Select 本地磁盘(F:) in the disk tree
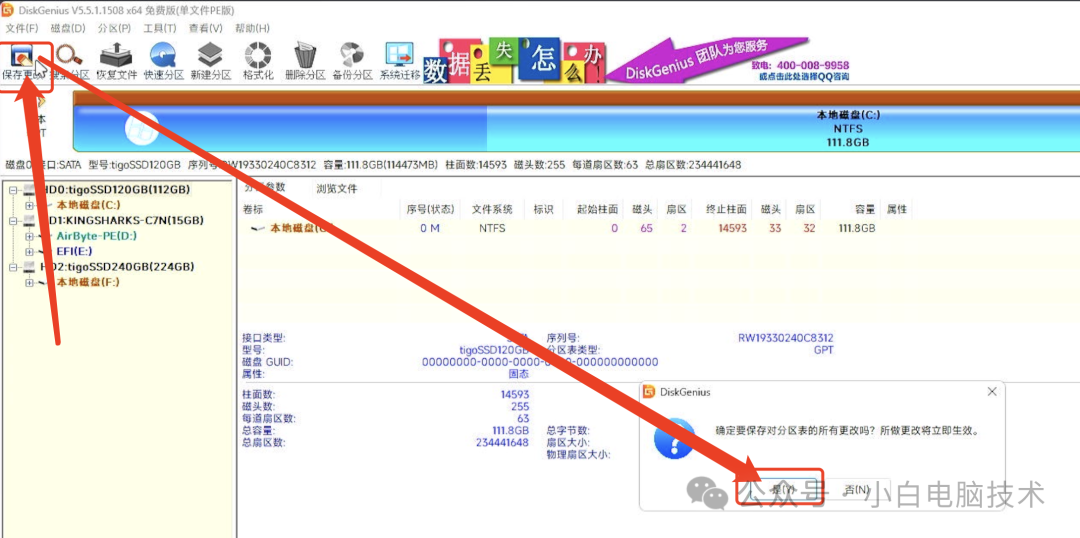Viewport: 1080px width, 538px height. tap(87, 282)
